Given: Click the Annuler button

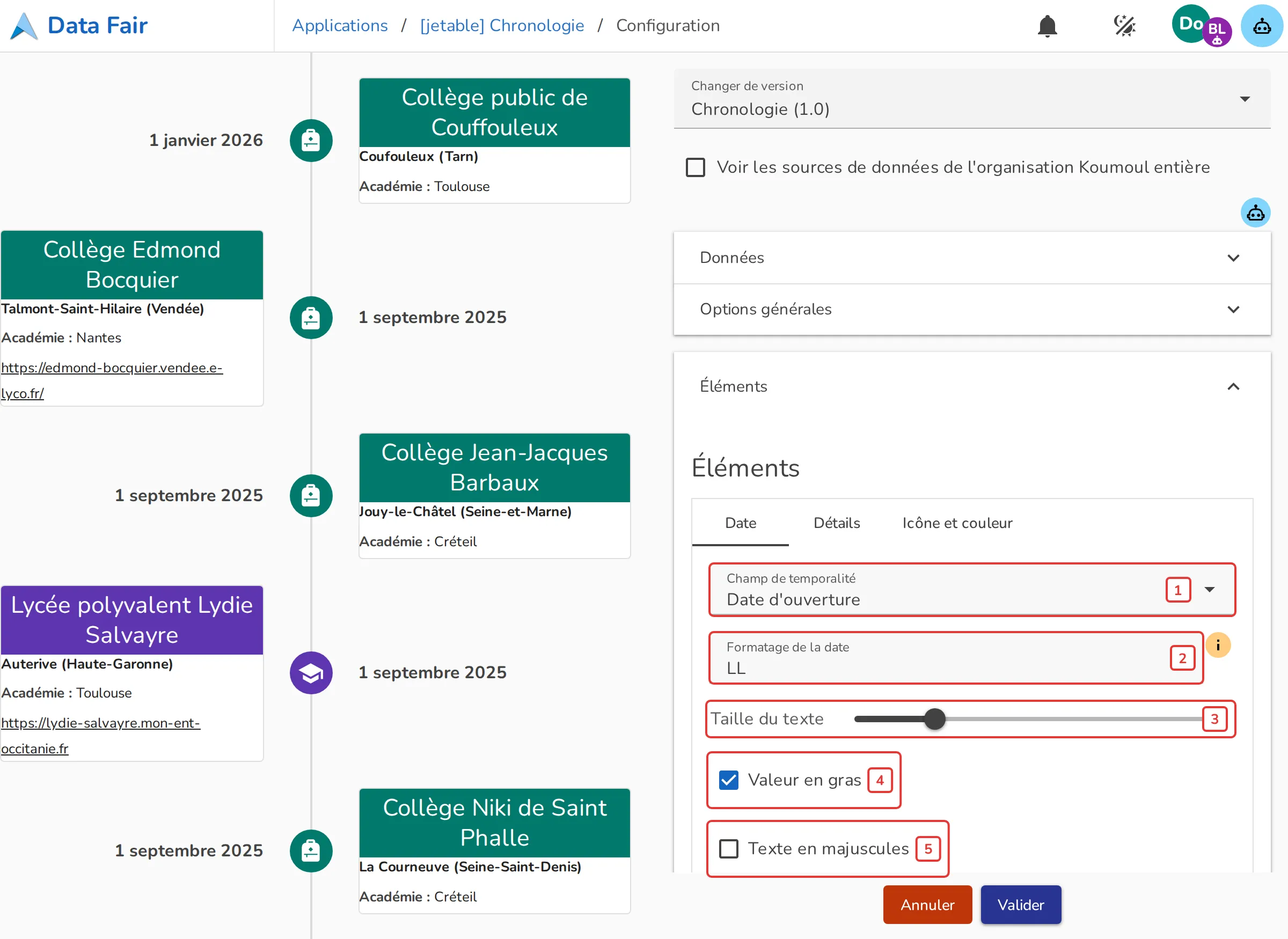Looking at the screenshot, I should (x=928, y=904).
